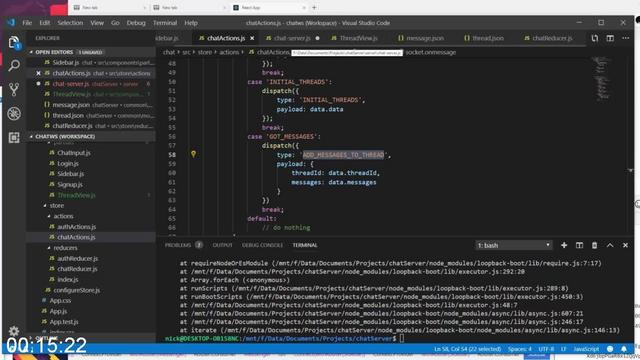The width and height of the screenshot is (640, 360).
Task: Split the editor to the right
Action: click(610, 38)
